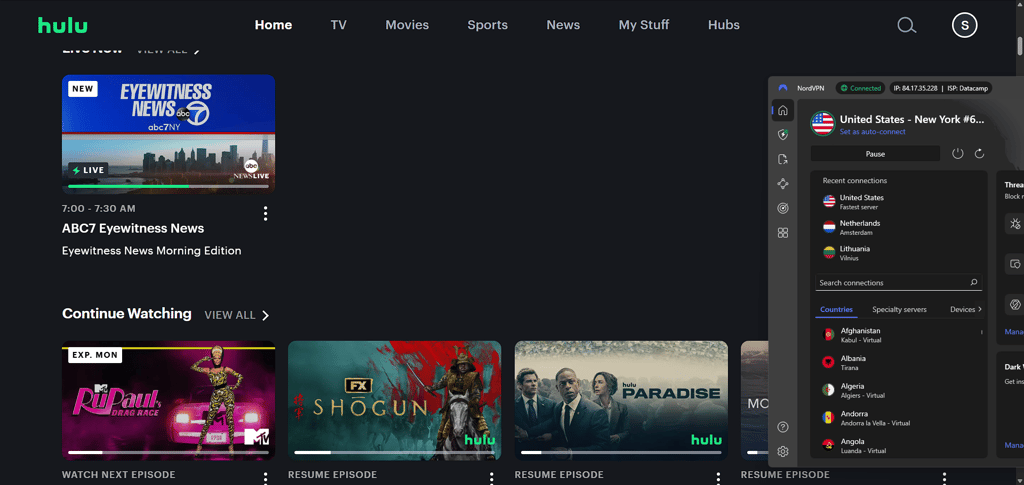The image size is (1024, 485).
Task: Click the IP and ISP info badge
Action: click(x=941, y=87)
